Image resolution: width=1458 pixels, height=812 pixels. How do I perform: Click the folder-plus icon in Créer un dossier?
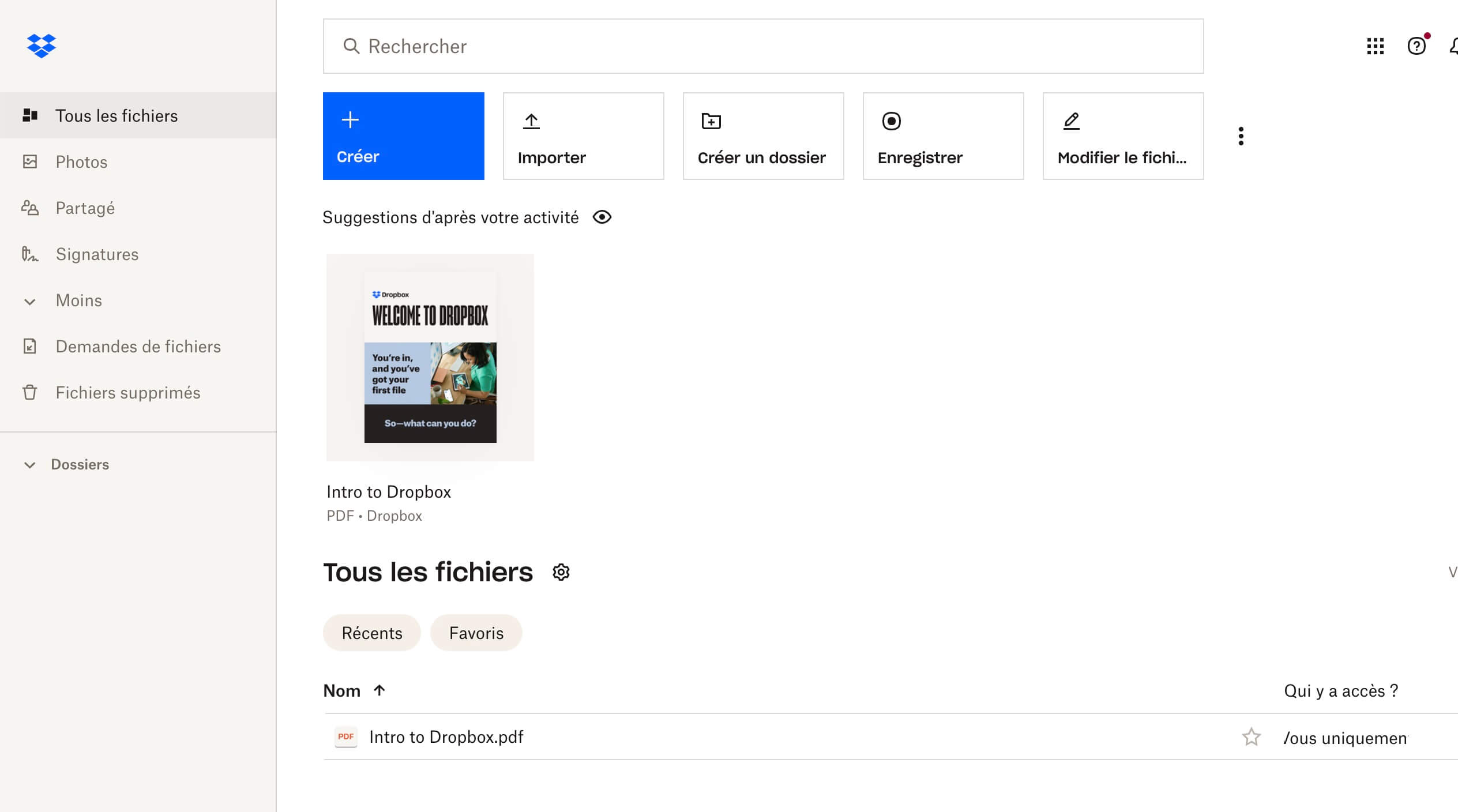click(x=711, y=121)
